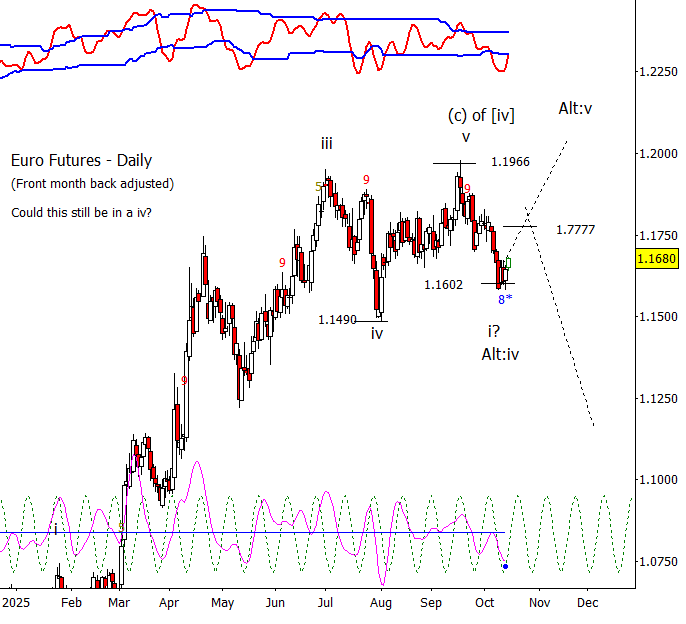Click the 'Jun' date axis label
Image resolution: width=686 pixels, height=624 pixels.
(275, 603)
